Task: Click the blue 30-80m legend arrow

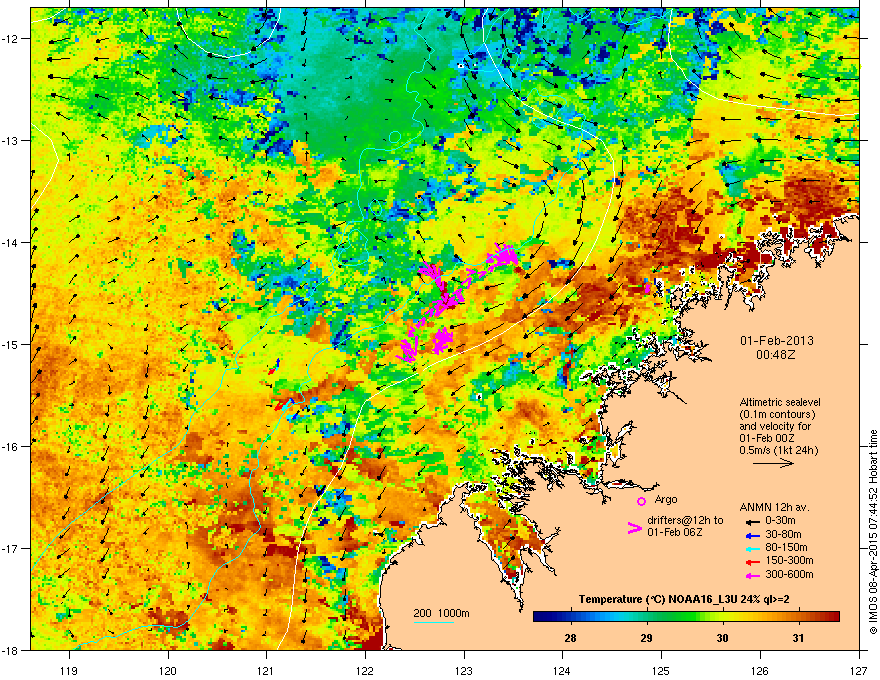Action: pyautogui.click(x=752, y=536)
